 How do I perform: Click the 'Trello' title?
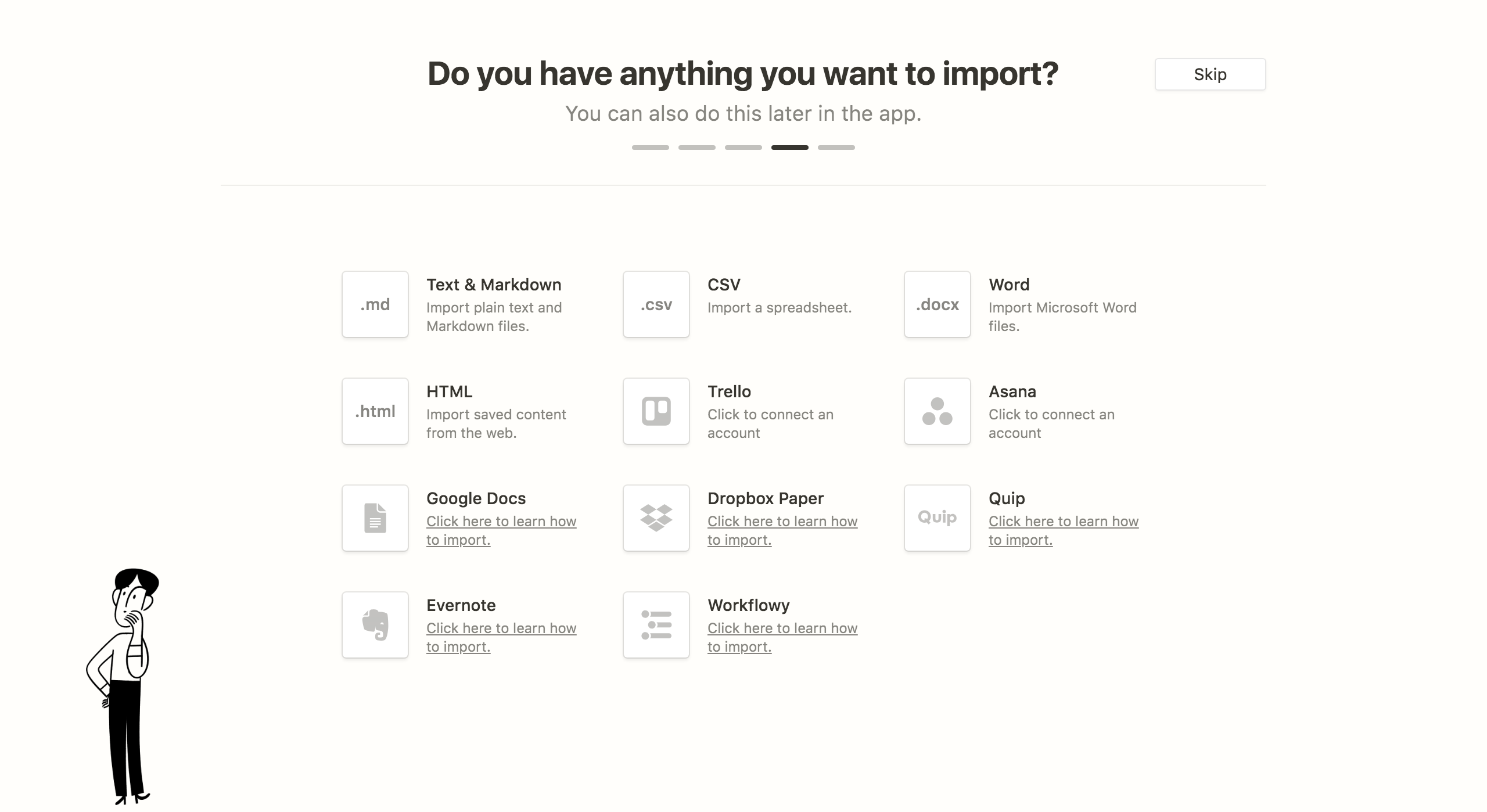pyautogui.click(x=729, y=391)
